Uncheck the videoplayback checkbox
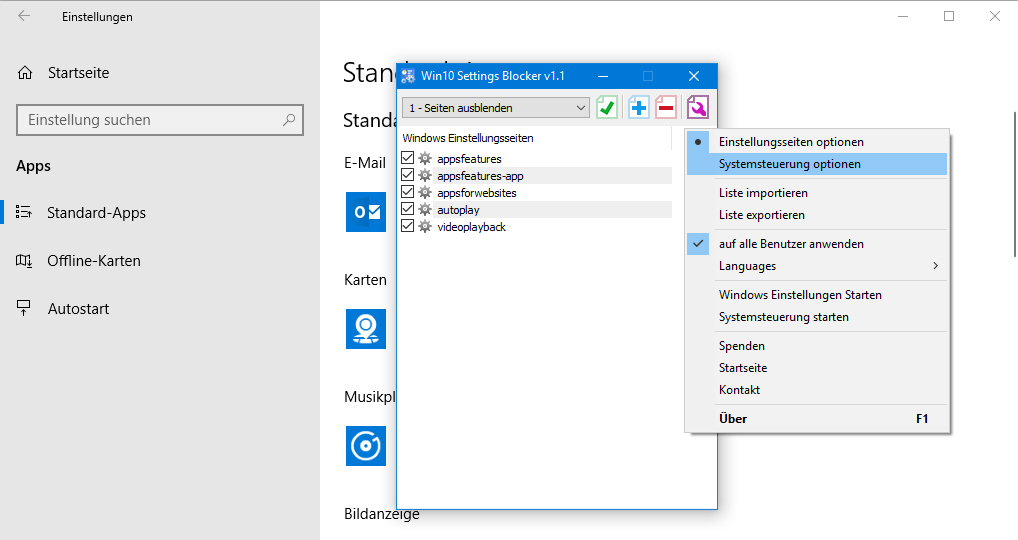The image size is (1018, 540). [408, 226]
